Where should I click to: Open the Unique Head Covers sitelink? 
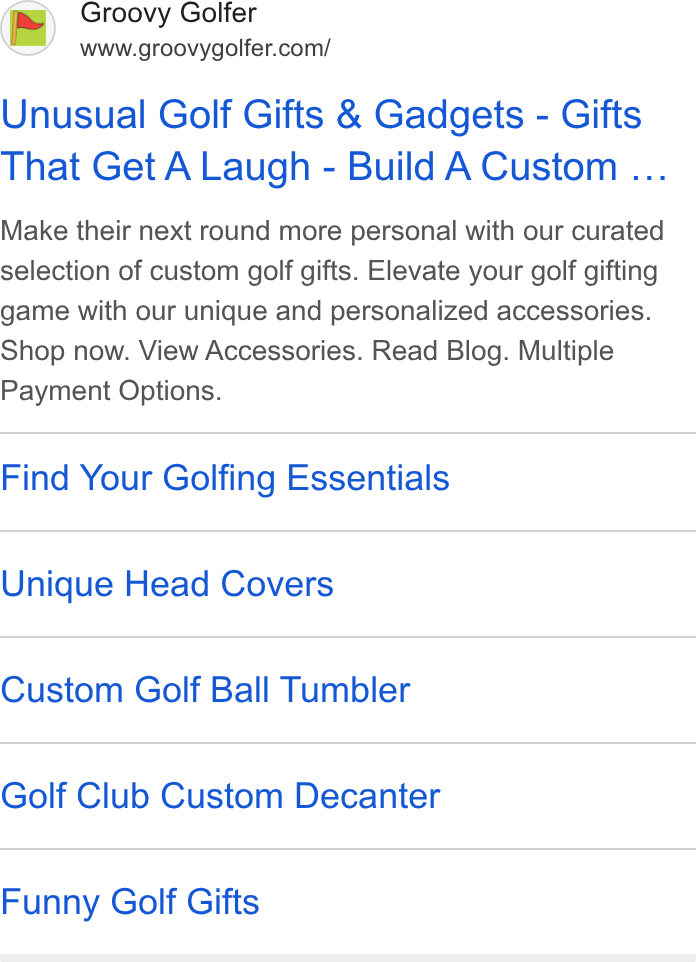167,583
